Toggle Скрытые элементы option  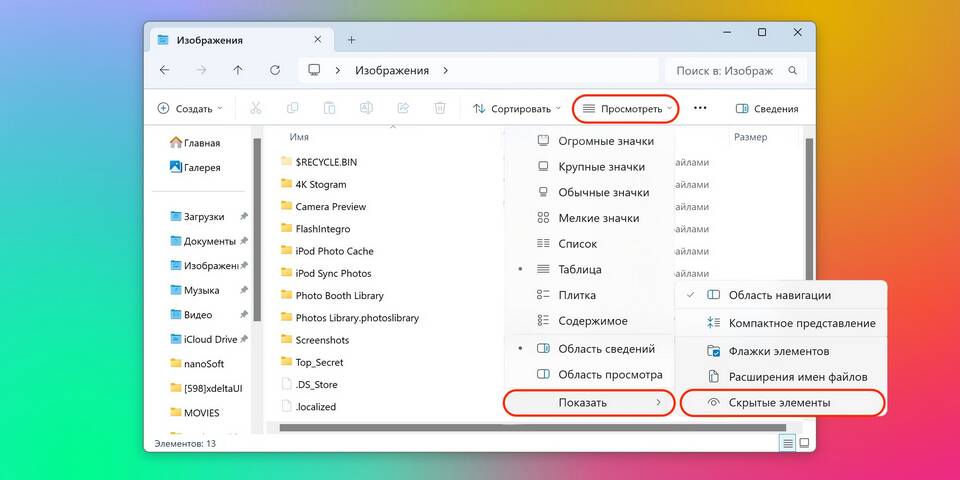pyautogui.click(x=783, y=403)
